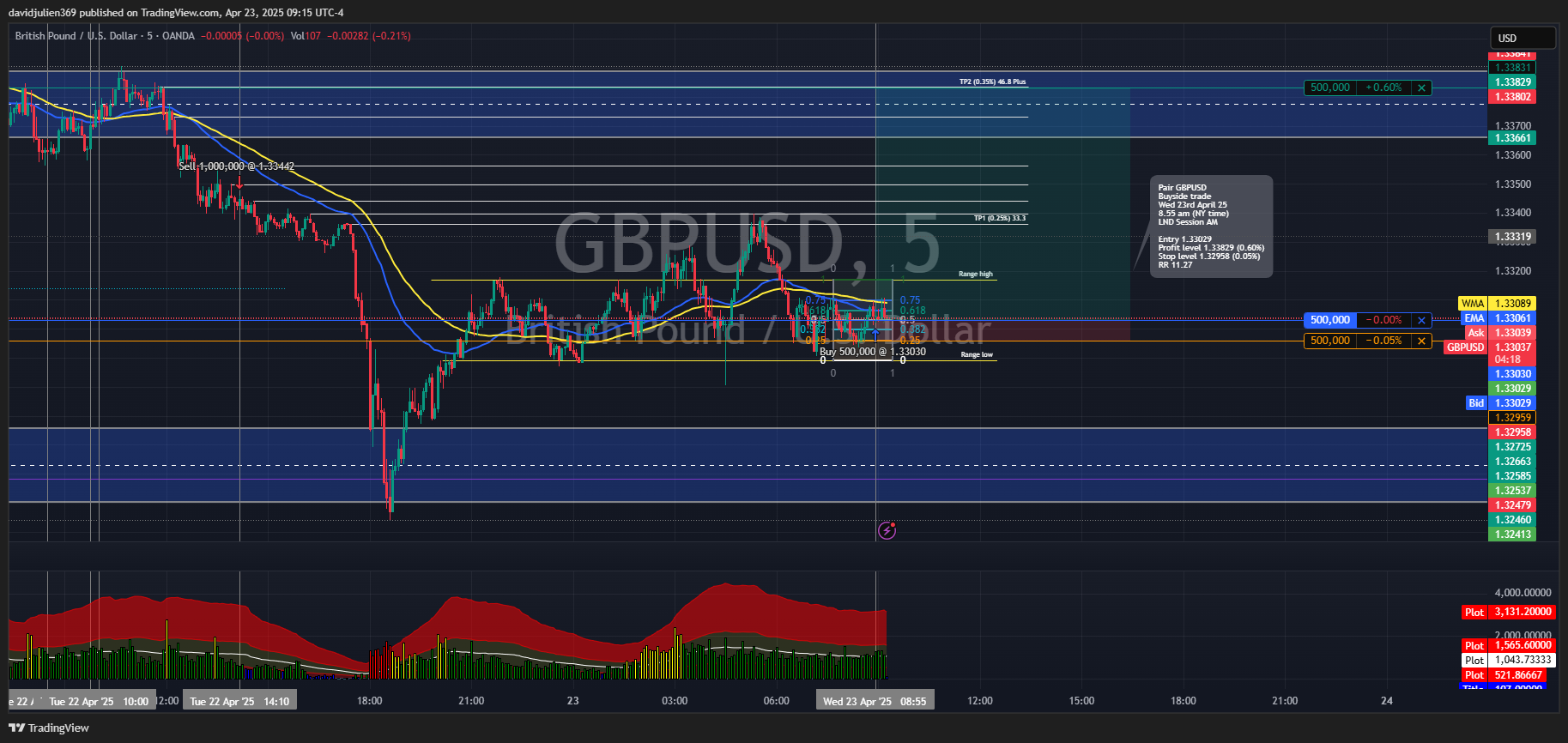Close the take-profit order showing +0.60%

coord(1421,88)
